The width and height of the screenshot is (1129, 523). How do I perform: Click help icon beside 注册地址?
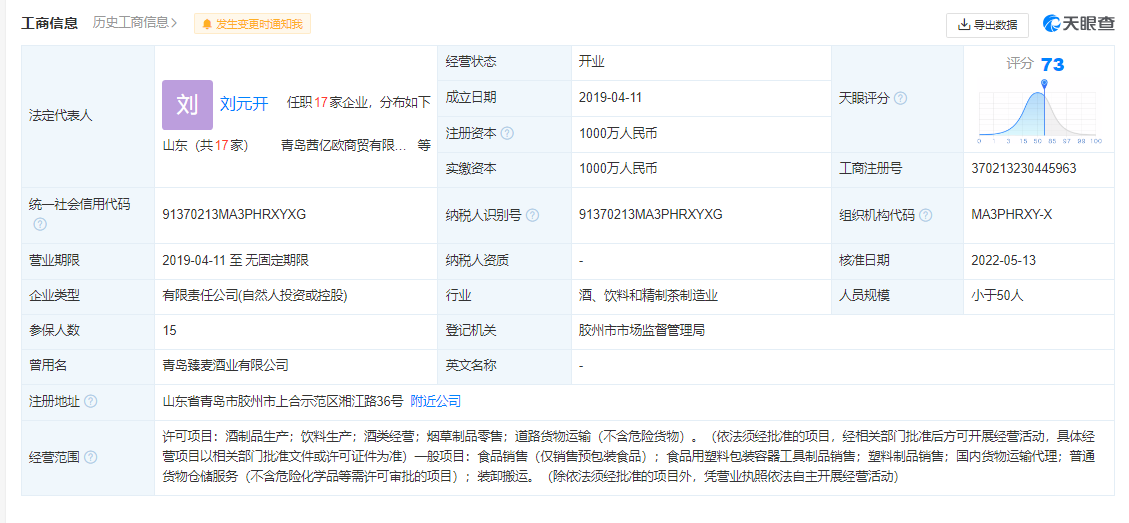pos(91,401)
